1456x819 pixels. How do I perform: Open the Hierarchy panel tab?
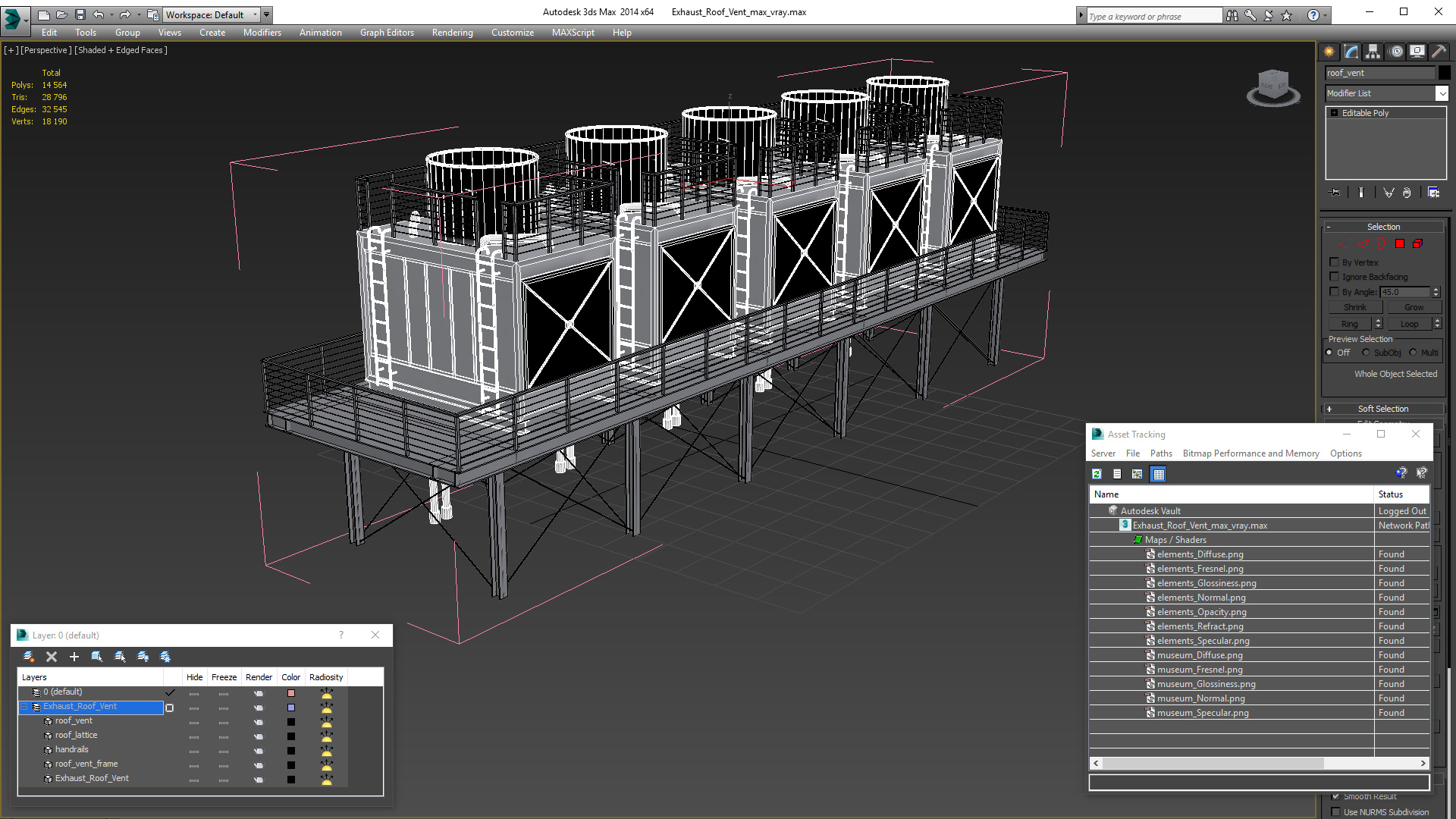(x=1373, y=52)
